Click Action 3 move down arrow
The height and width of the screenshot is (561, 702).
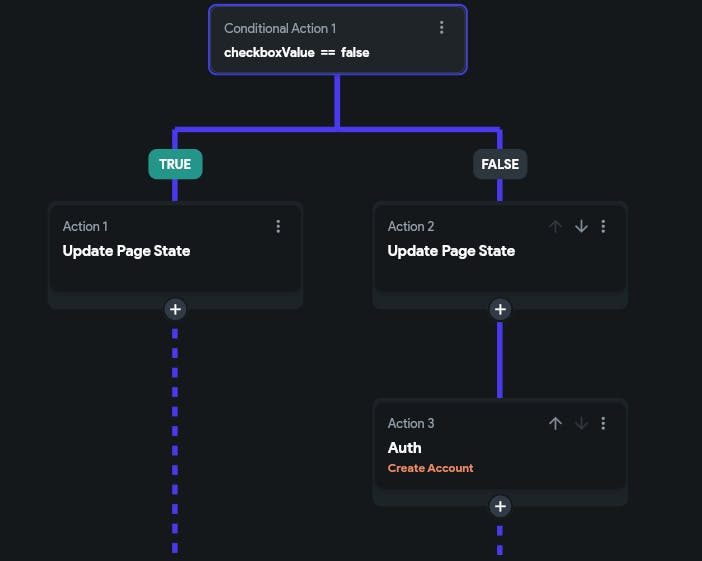(x=581, y=424)
